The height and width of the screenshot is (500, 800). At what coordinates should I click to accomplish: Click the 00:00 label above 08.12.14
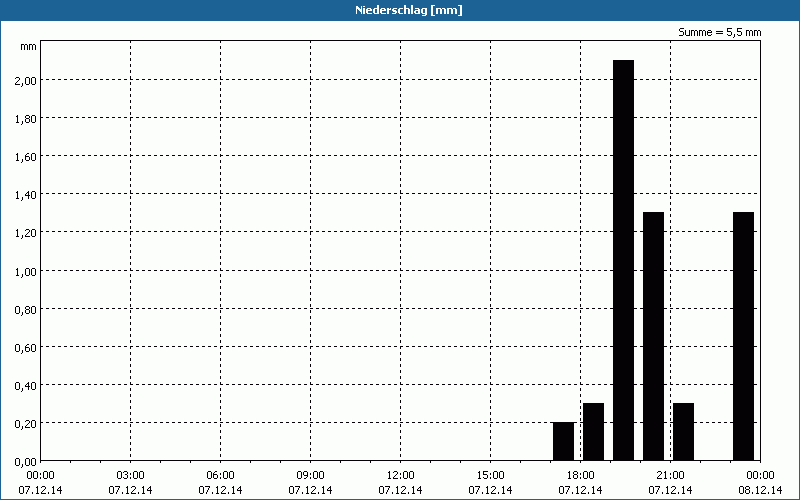click(760, 476)
